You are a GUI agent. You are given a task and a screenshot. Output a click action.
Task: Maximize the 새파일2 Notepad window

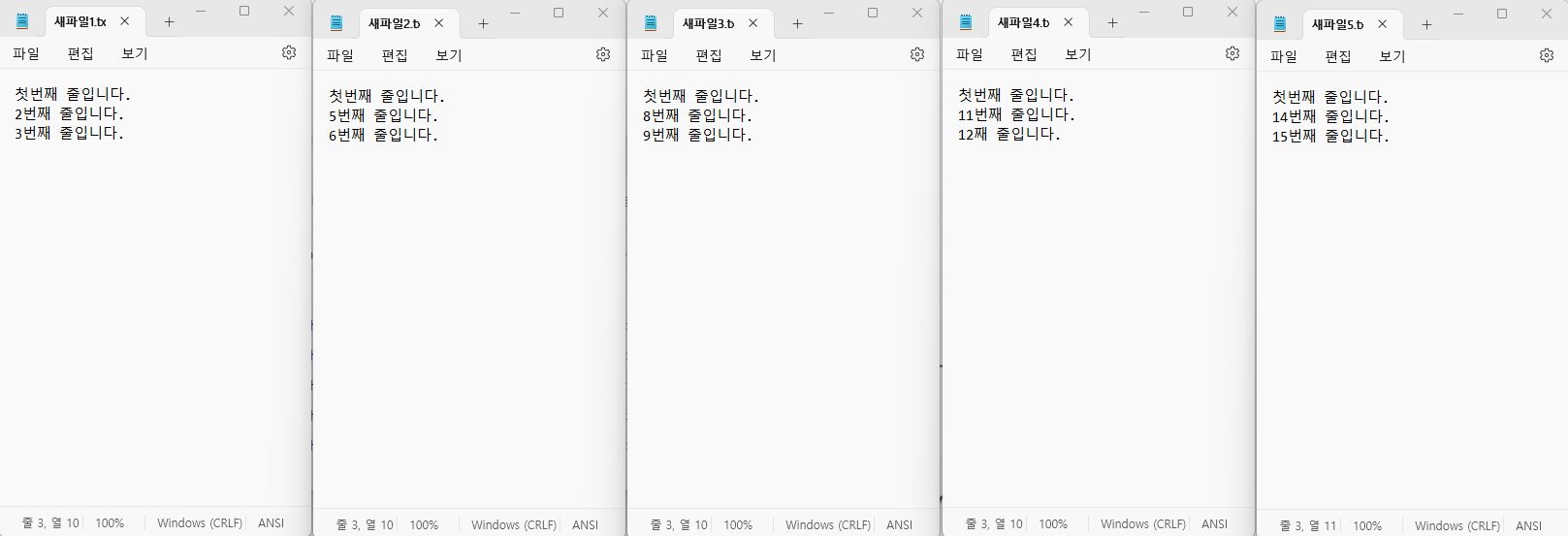tap(559, 13)
